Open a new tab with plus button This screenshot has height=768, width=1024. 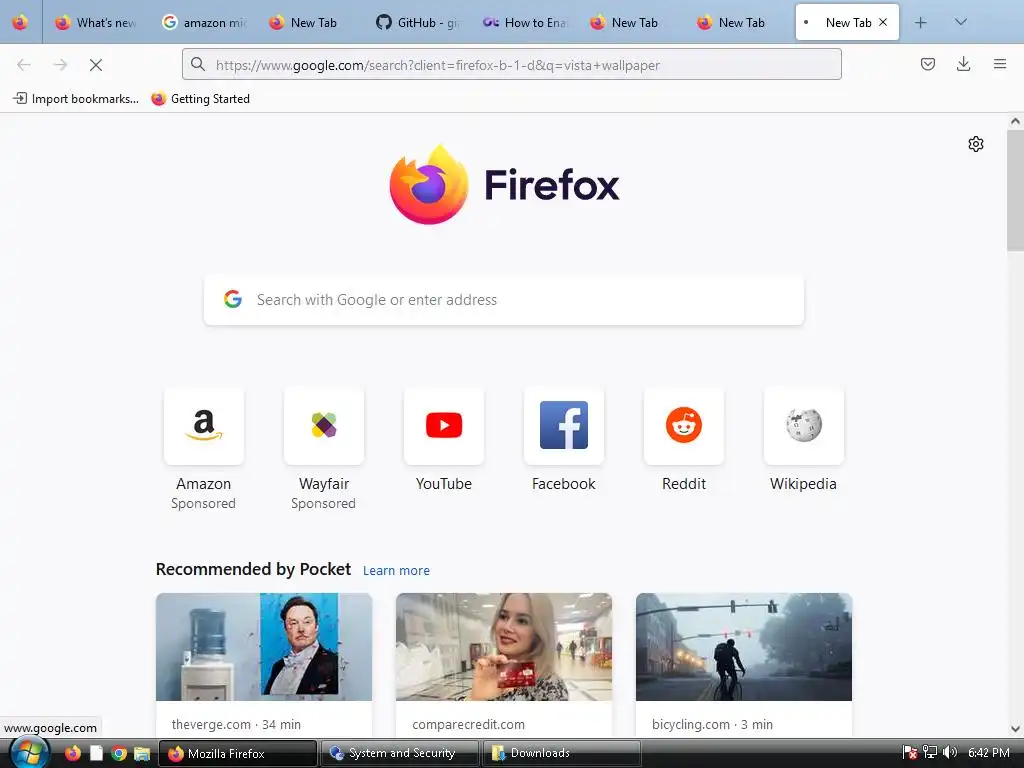click(921, 23)
